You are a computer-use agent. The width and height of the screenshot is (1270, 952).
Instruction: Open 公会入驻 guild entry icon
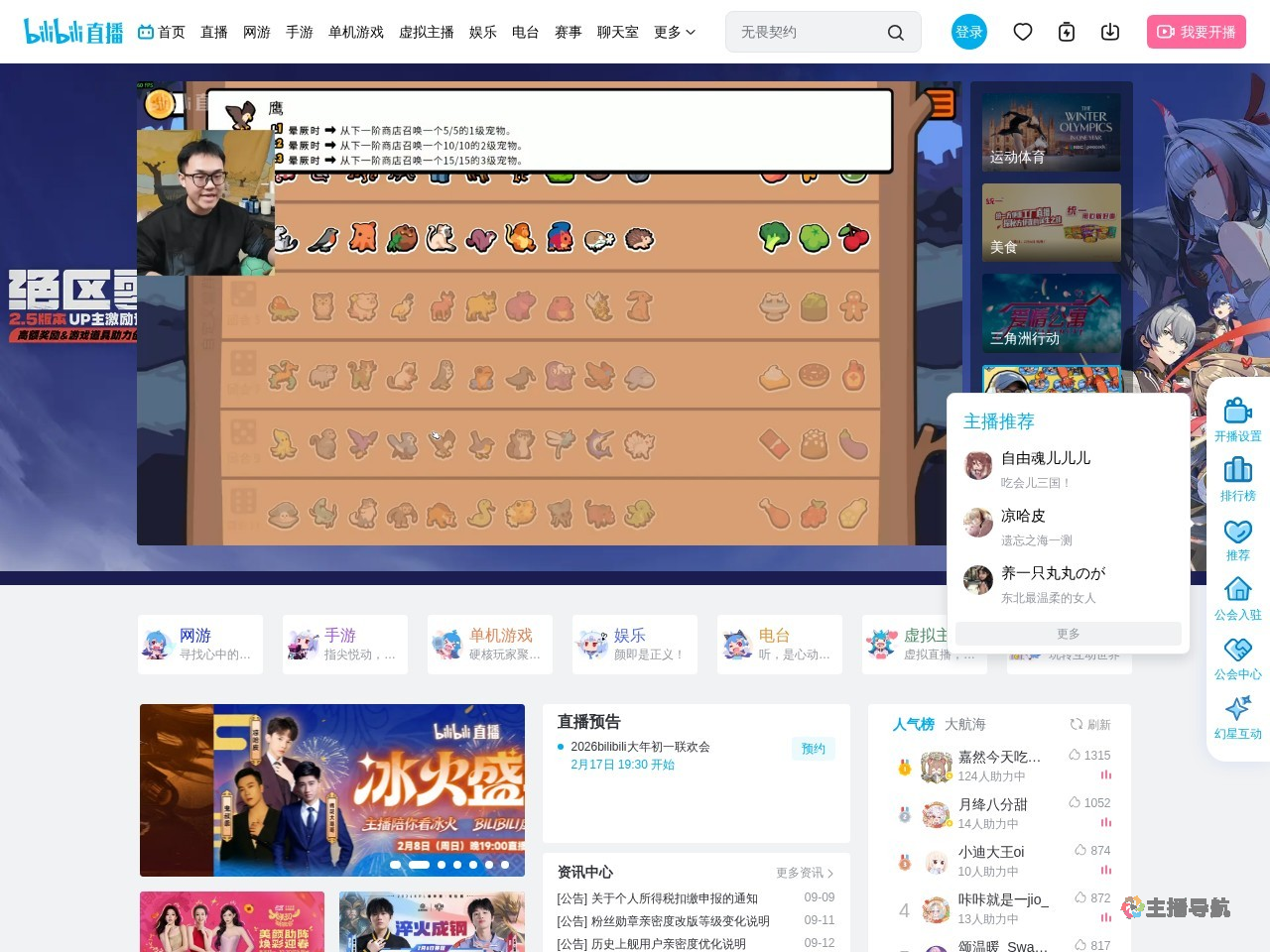click(x=1237, y=597)
